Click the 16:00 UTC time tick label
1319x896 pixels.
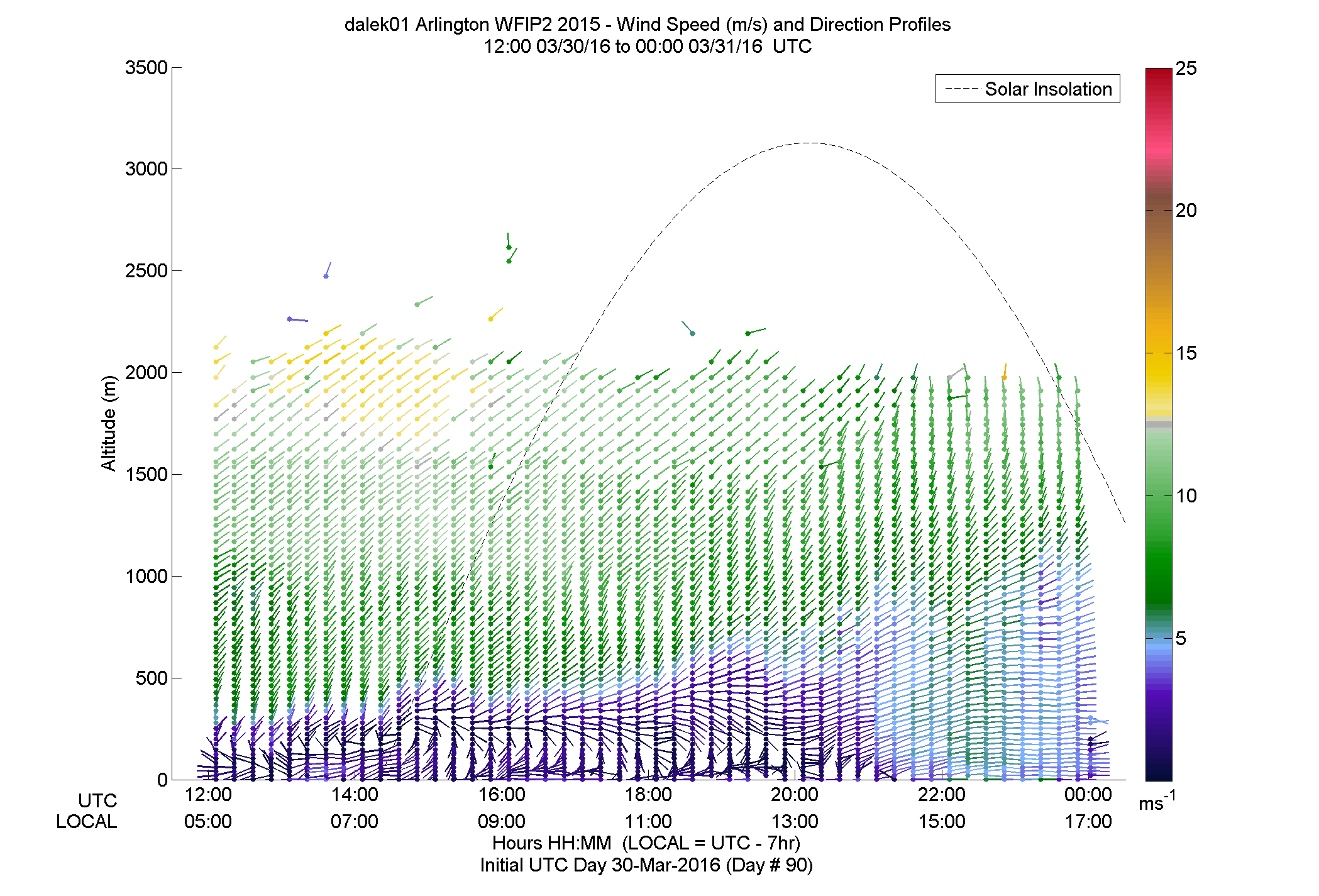click(x=502, y=795)
